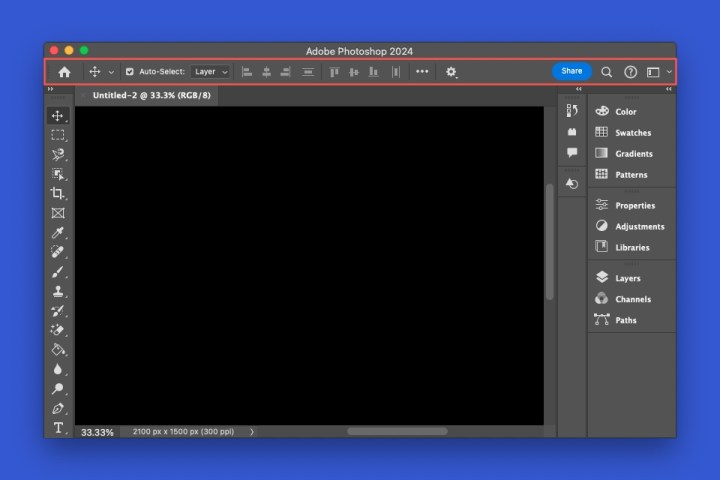Align top edges in options bar

point(334,72)
